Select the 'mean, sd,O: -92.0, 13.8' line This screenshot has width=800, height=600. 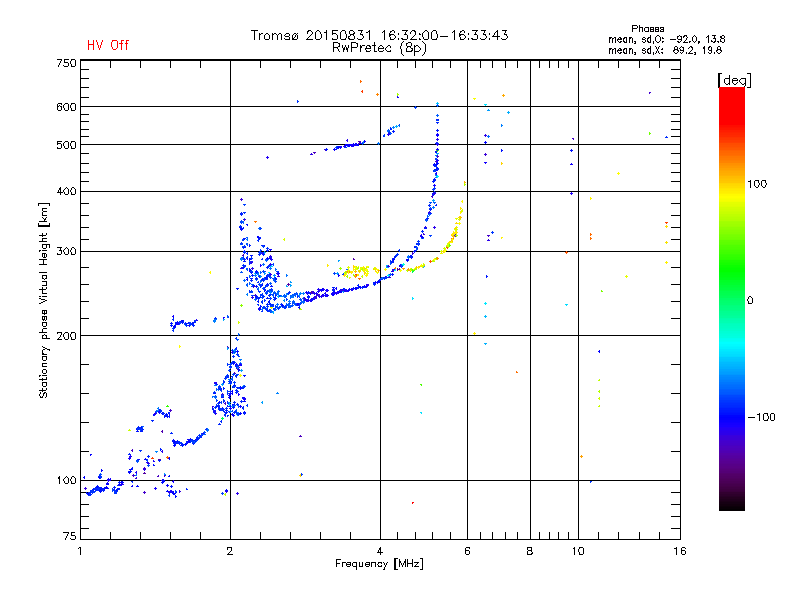point(666,39)
